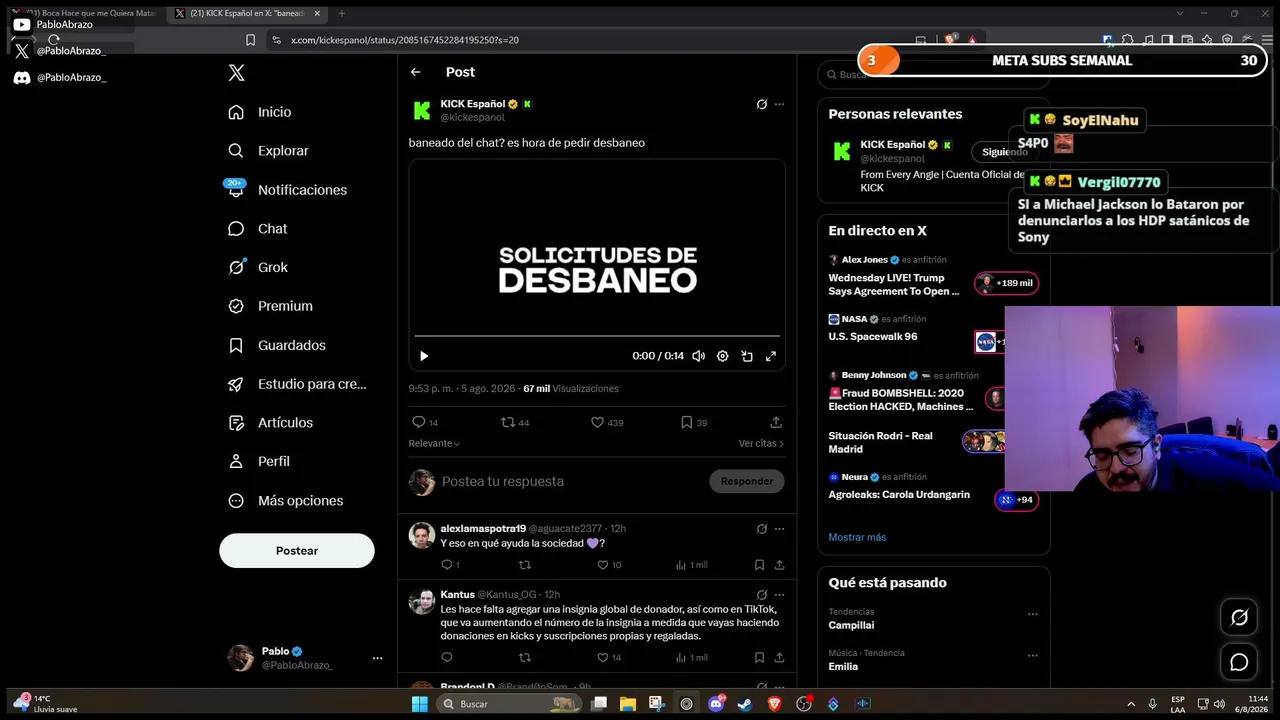Image resolution: width=1280 pixels, height=720 pixels.
Task: Play the Solicitudes de Desbaneo video
Action: coord(424,356)
